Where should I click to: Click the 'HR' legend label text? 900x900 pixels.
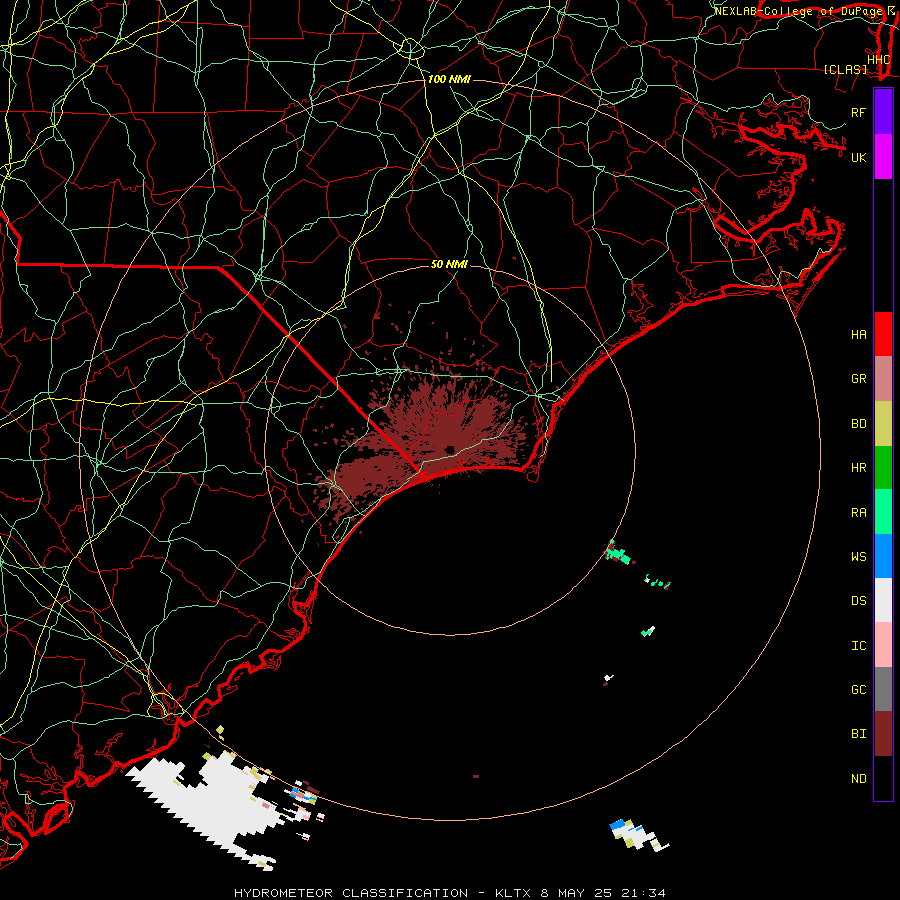(x=859, y=468)
